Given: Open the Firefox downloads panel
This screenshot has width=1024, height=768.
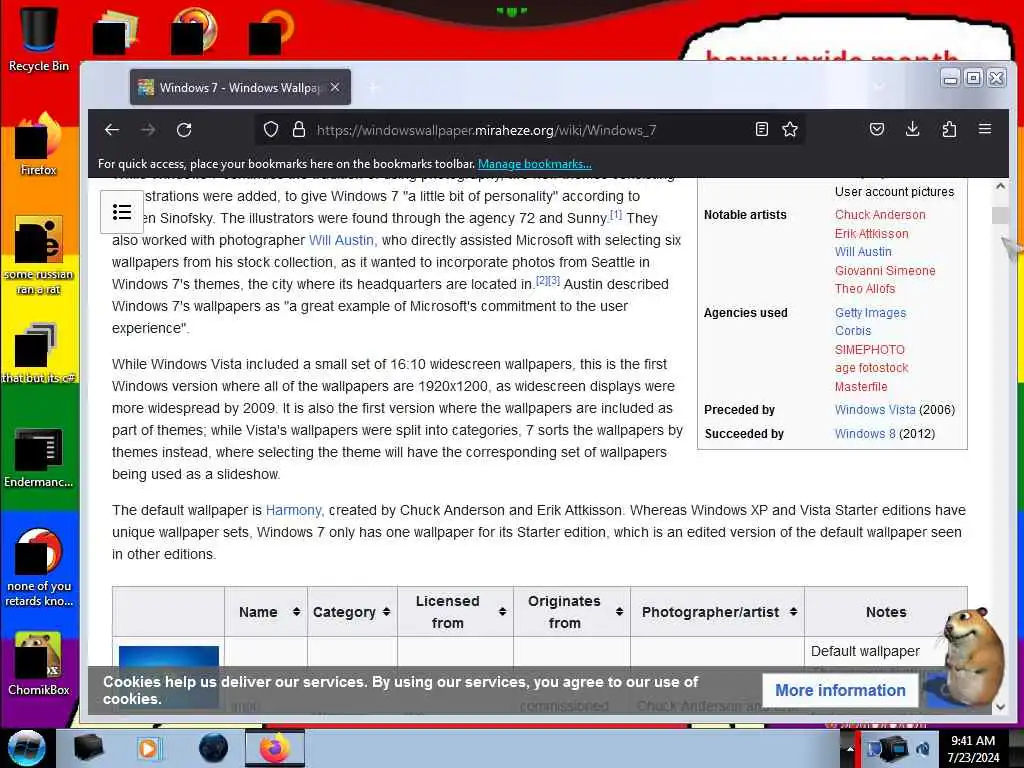Looking at the screenshot, I should click(x=913, y=129).
